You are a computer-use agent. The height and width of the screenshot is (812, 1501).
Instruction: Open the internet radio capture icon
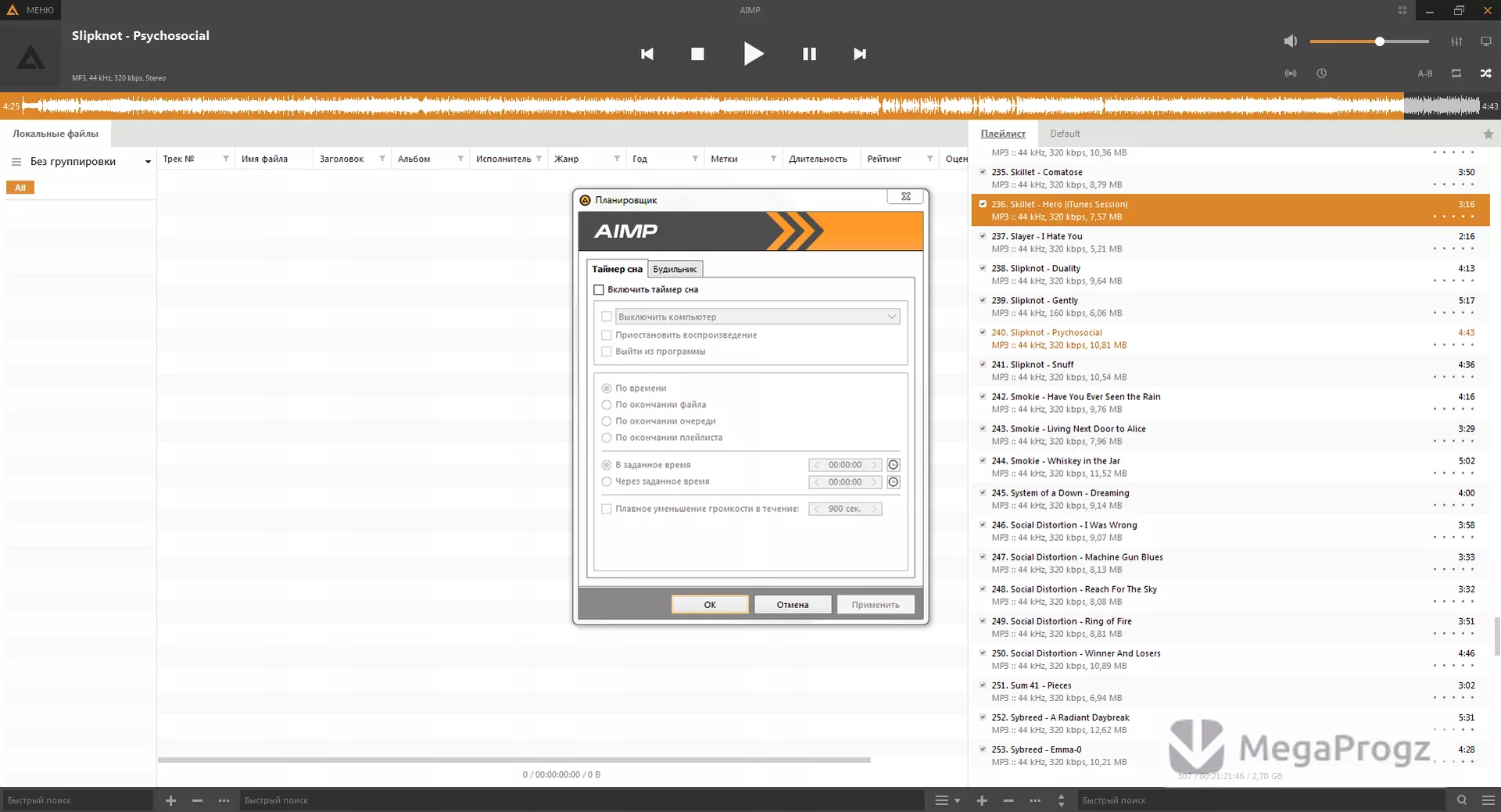pos(1291,73)
